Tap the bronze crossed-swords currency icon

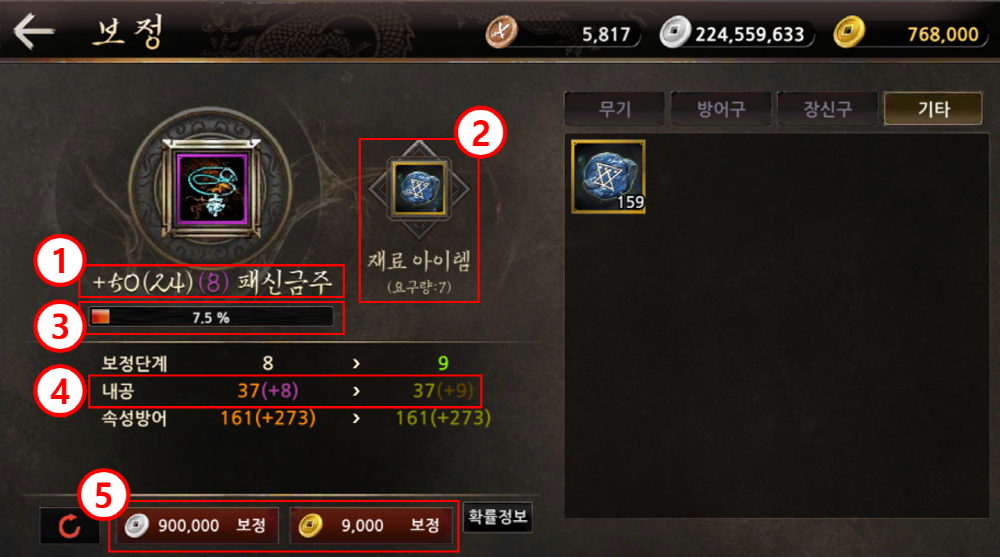point(501,31)
